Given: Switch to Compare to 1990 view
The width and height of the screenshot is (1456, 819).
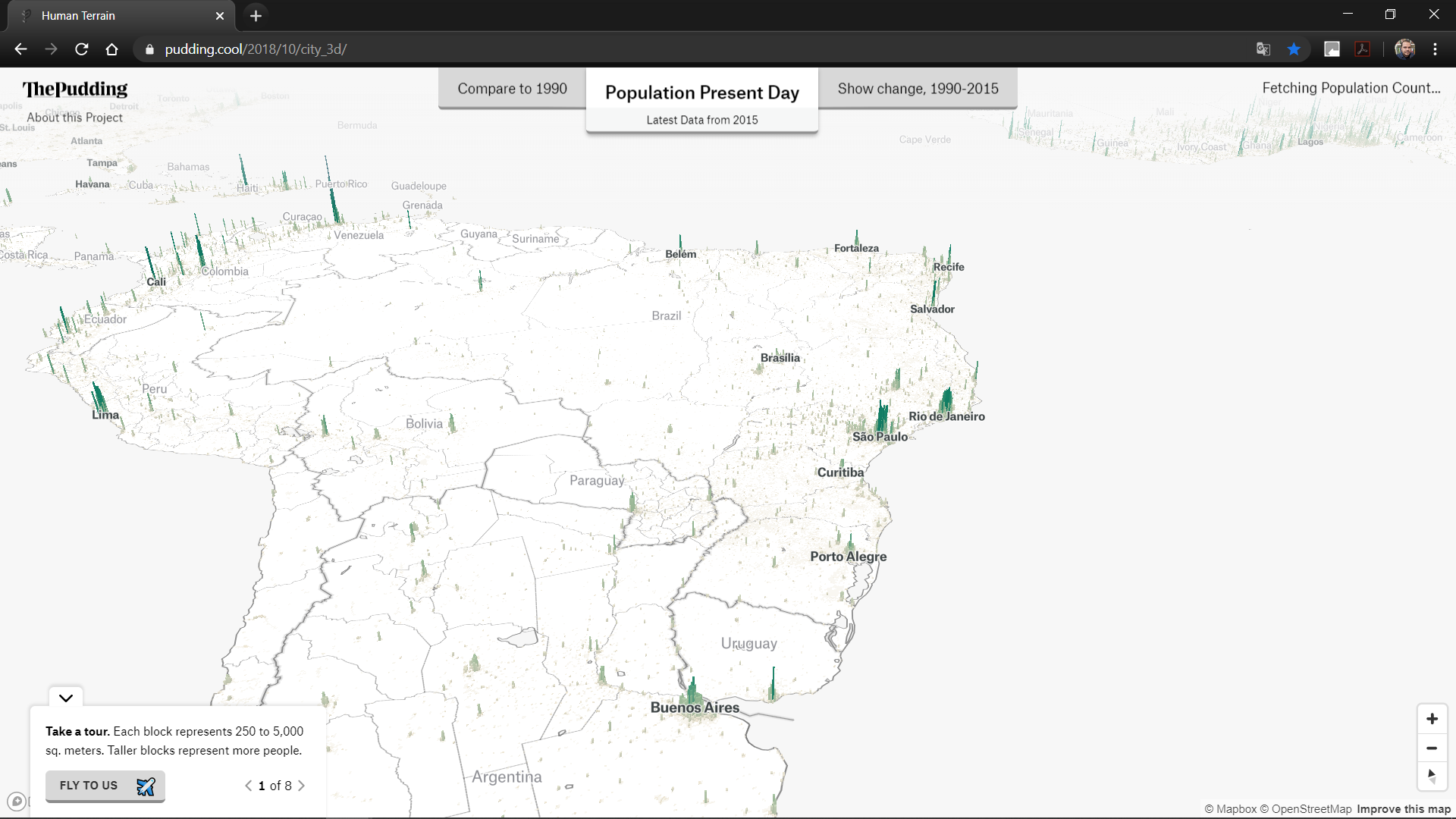Looking at the screenshot, I should click(512, 89).
